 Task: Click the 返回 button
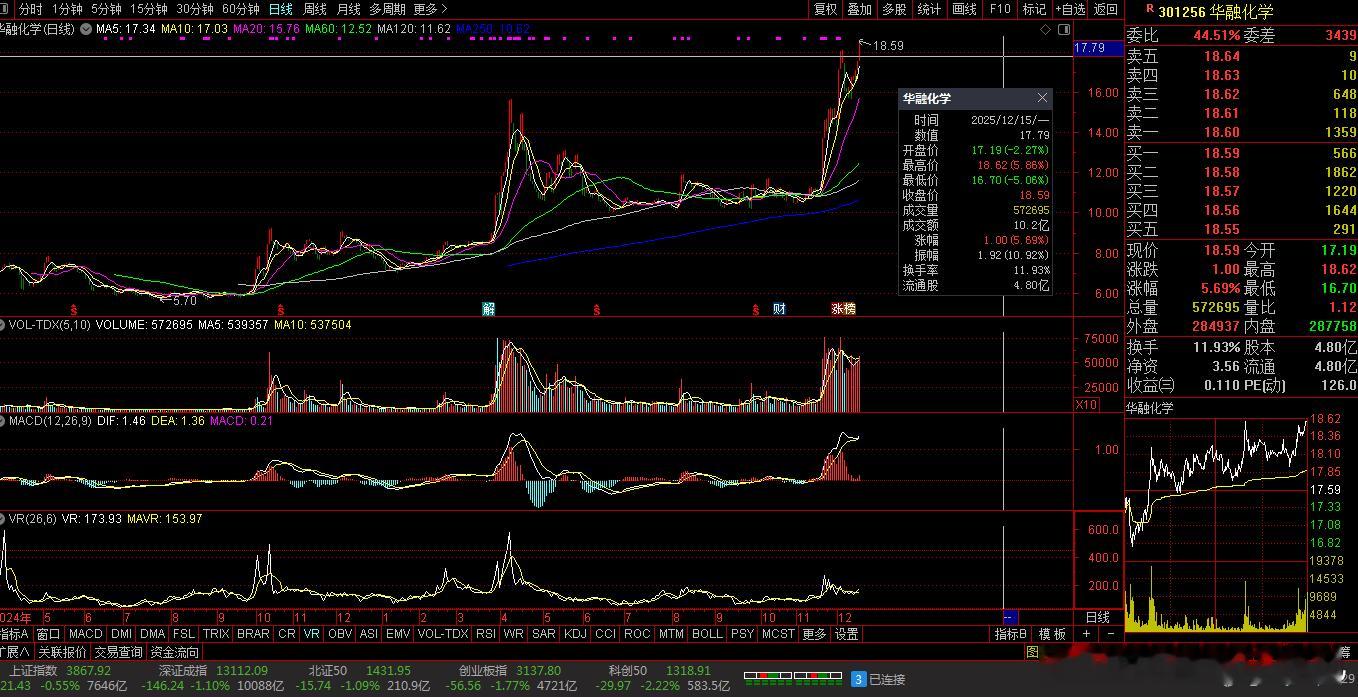pos(1105,9)
